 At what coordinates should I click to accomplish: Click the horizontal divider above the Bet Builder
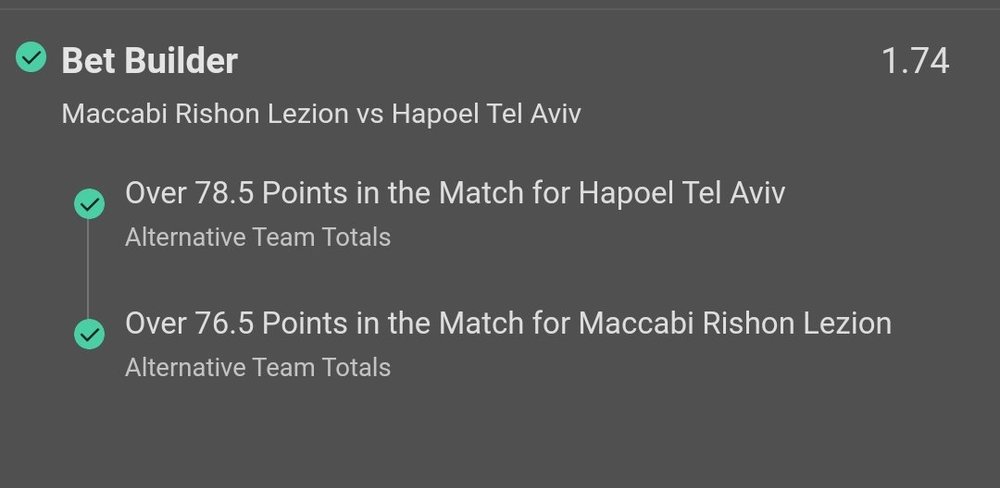500,9
